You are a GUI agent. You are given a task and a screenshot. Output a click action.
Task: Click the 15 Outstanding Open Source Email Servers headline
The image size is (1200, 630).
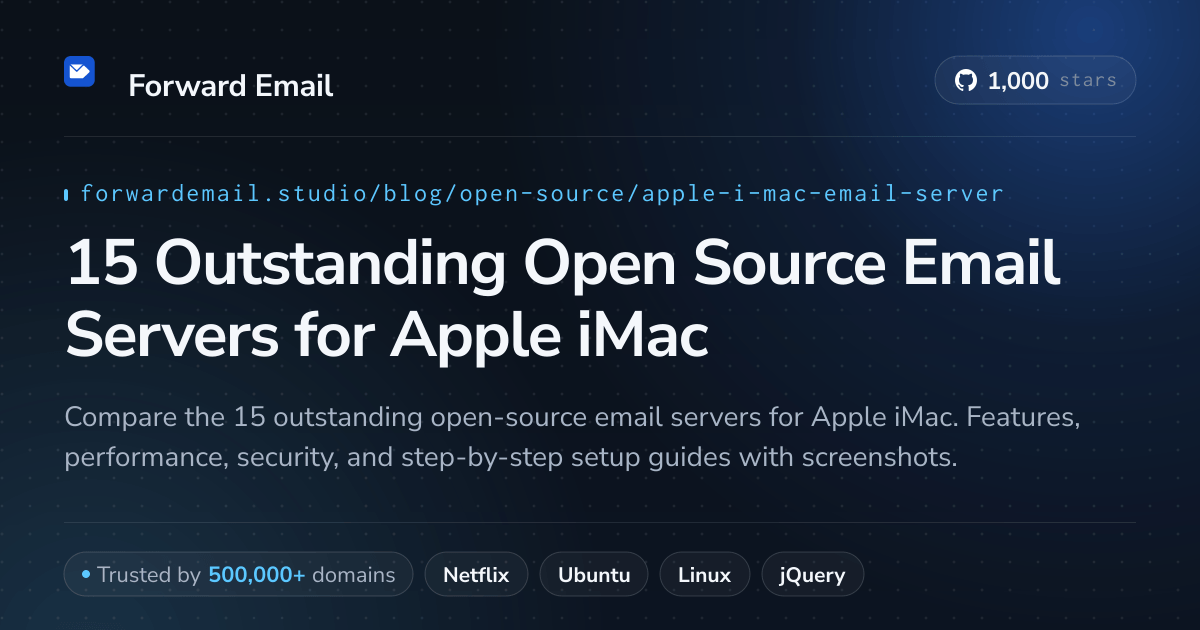coord(562,300)
